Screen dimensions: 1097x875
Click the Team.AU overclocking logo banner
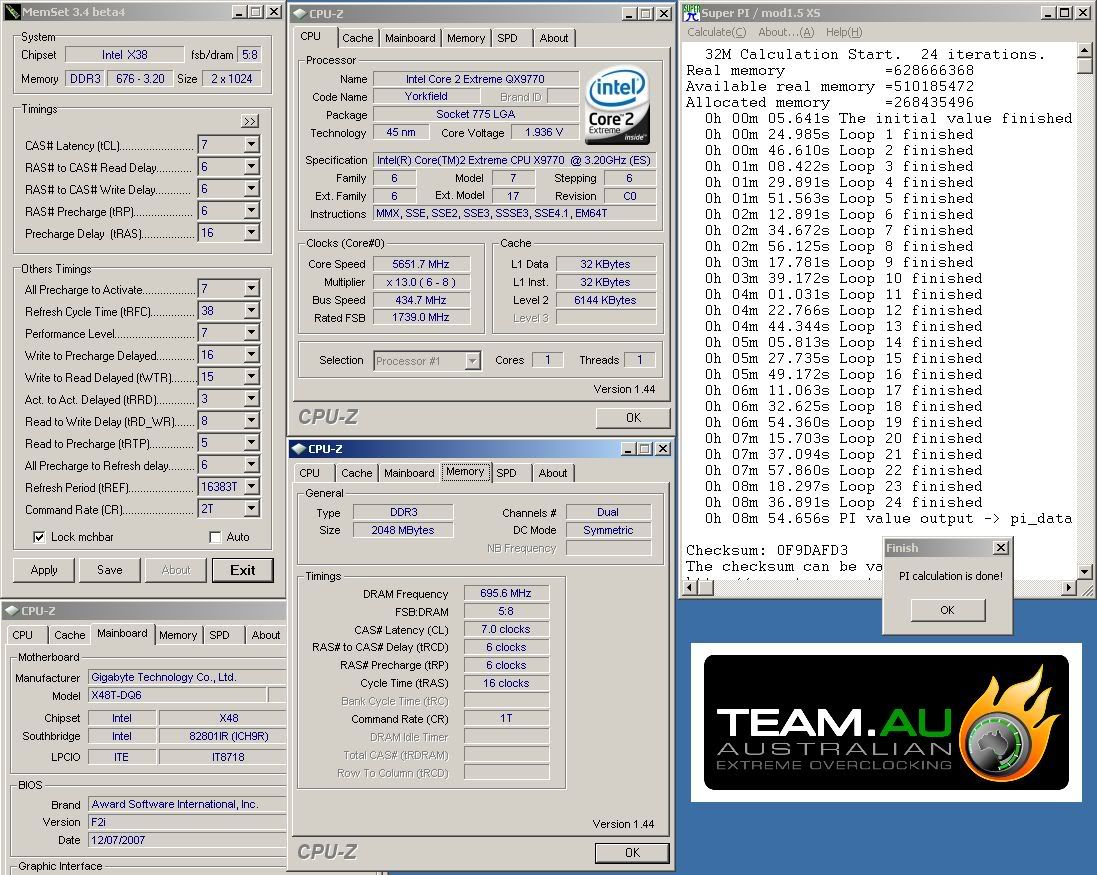[886, 722]
